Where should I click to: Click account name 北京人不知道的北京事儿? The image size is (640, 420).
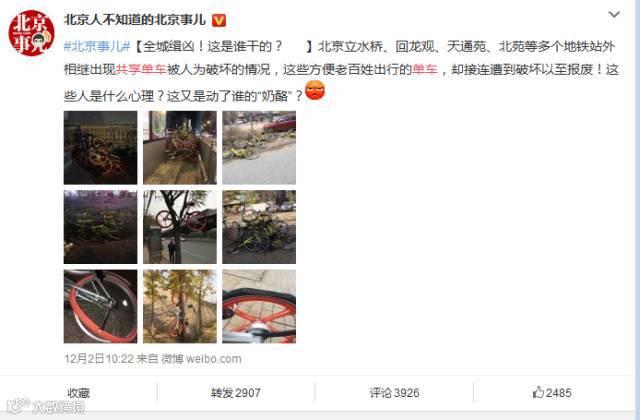135,20
